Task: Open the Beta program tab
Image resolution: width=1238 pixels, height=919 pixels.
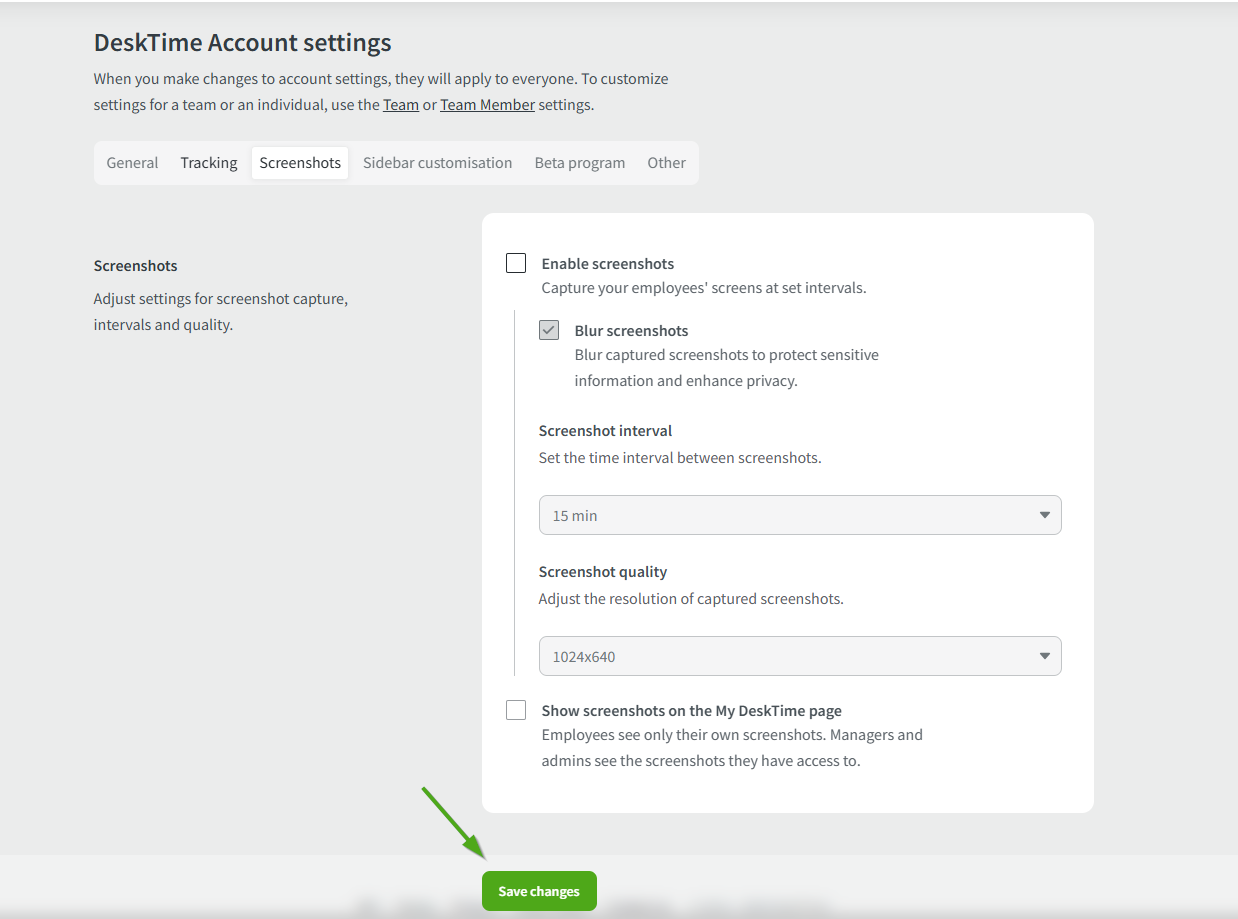Action: pyautogui.click(x=580, y=163)
